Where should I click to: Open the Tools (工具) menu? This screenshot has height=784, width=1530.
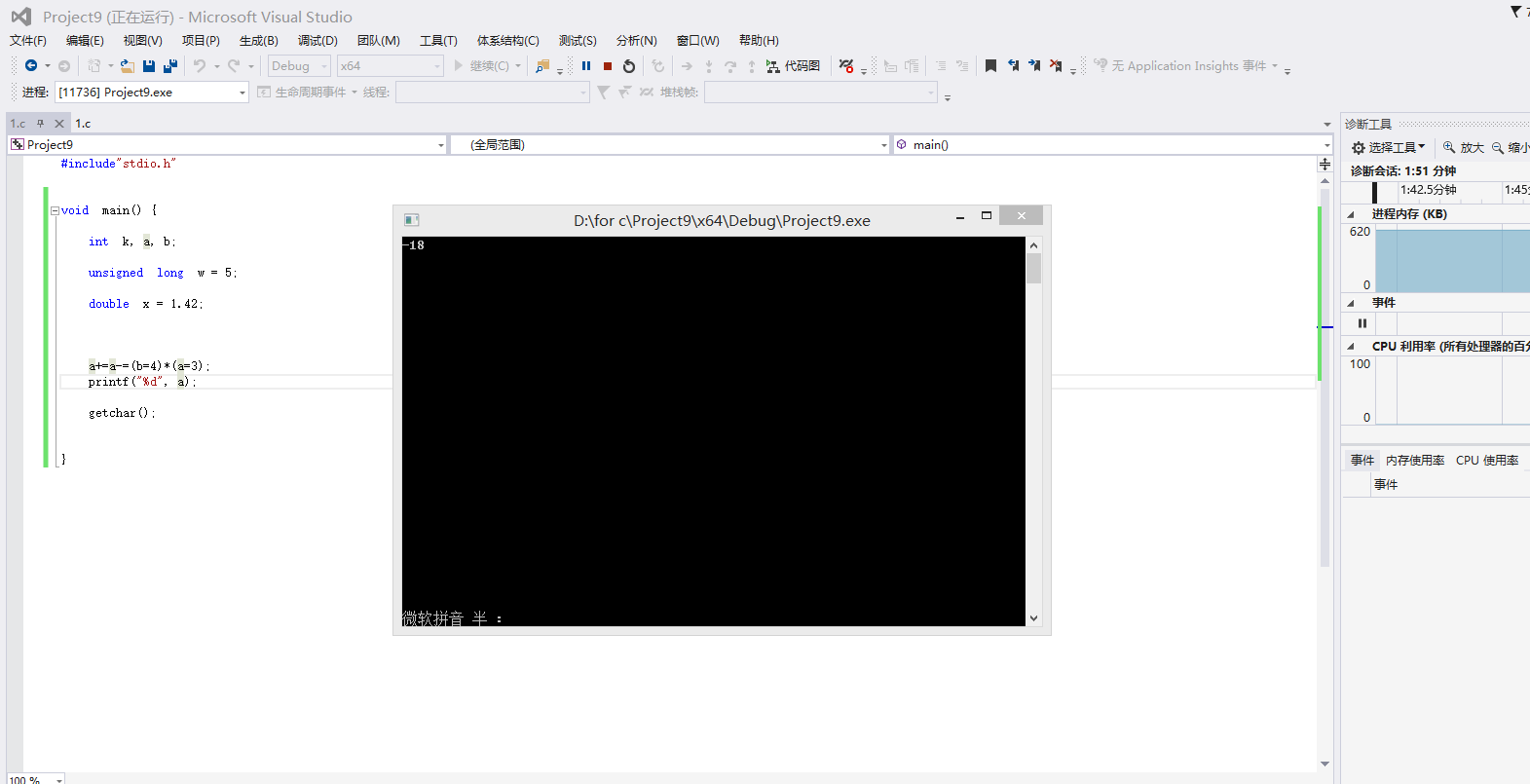point(438,41)
